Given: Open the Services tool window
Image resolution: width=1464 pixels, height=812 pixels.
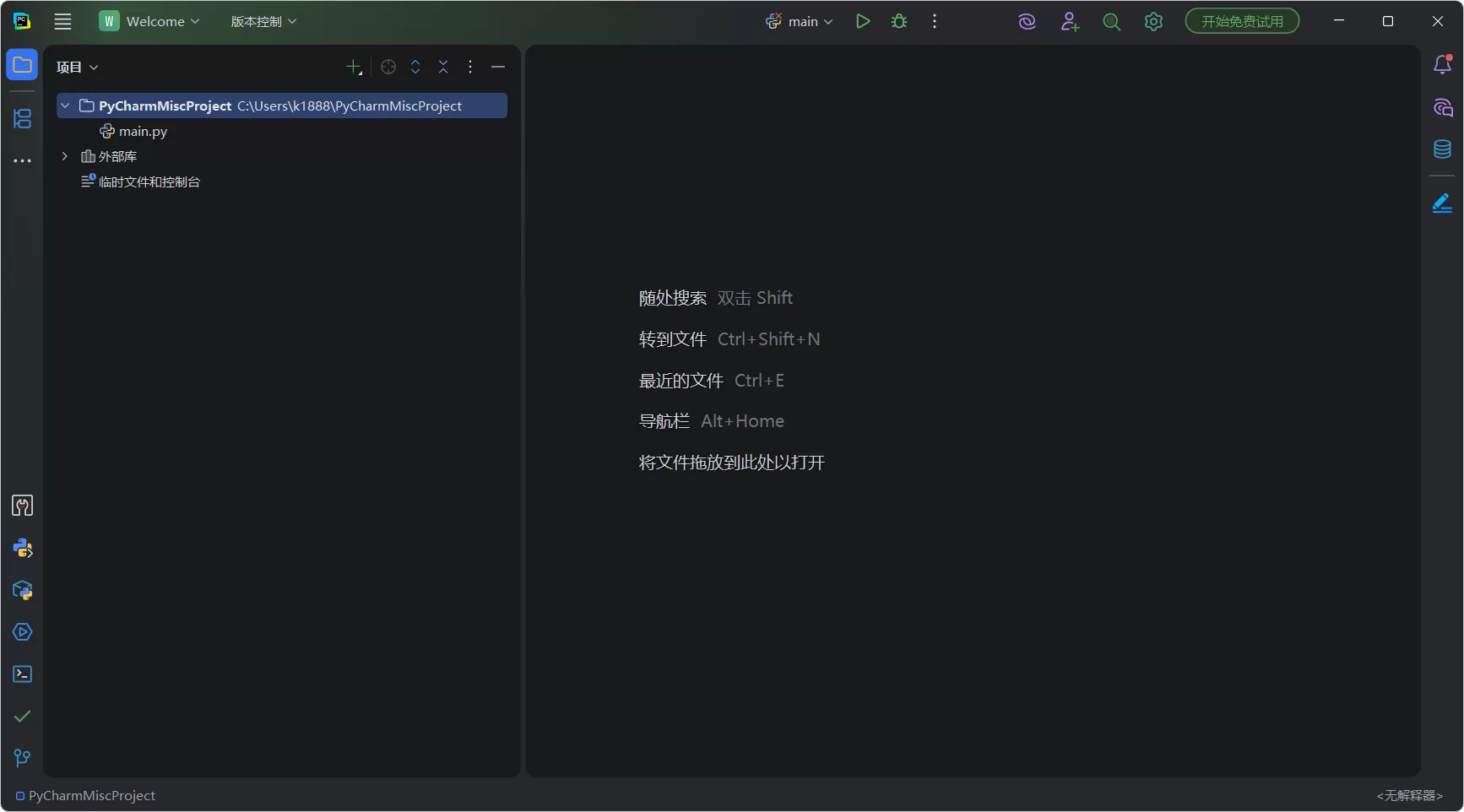Looking at the screenshot, I should tap(22, 632).
